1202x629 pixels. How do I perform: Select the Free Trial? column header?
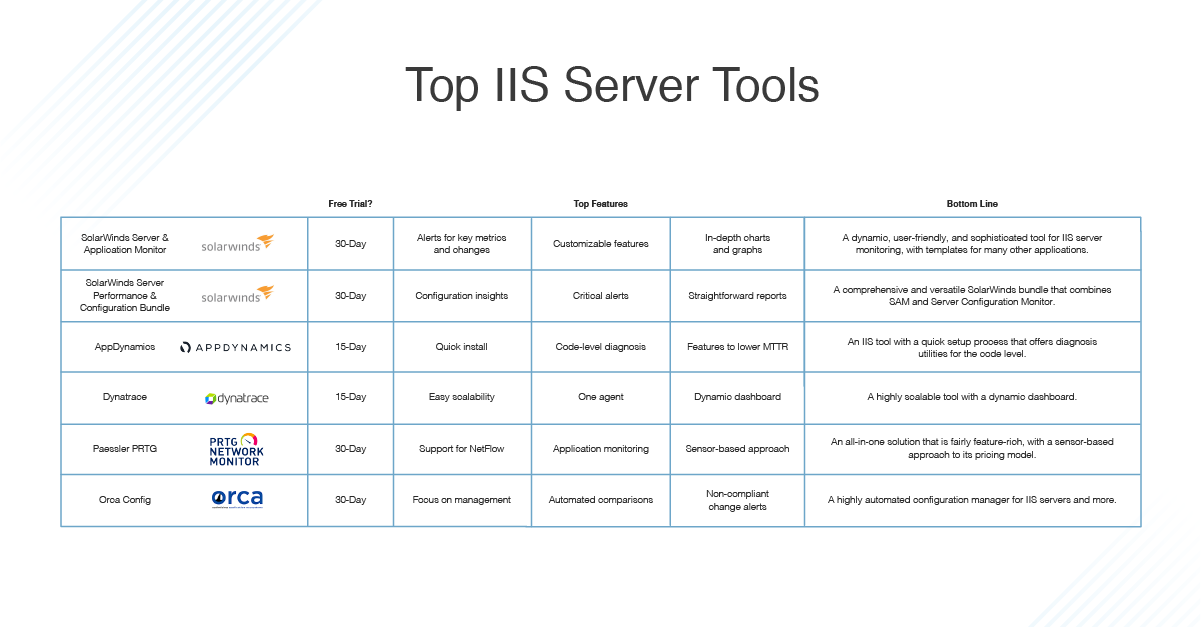point(350,204)
